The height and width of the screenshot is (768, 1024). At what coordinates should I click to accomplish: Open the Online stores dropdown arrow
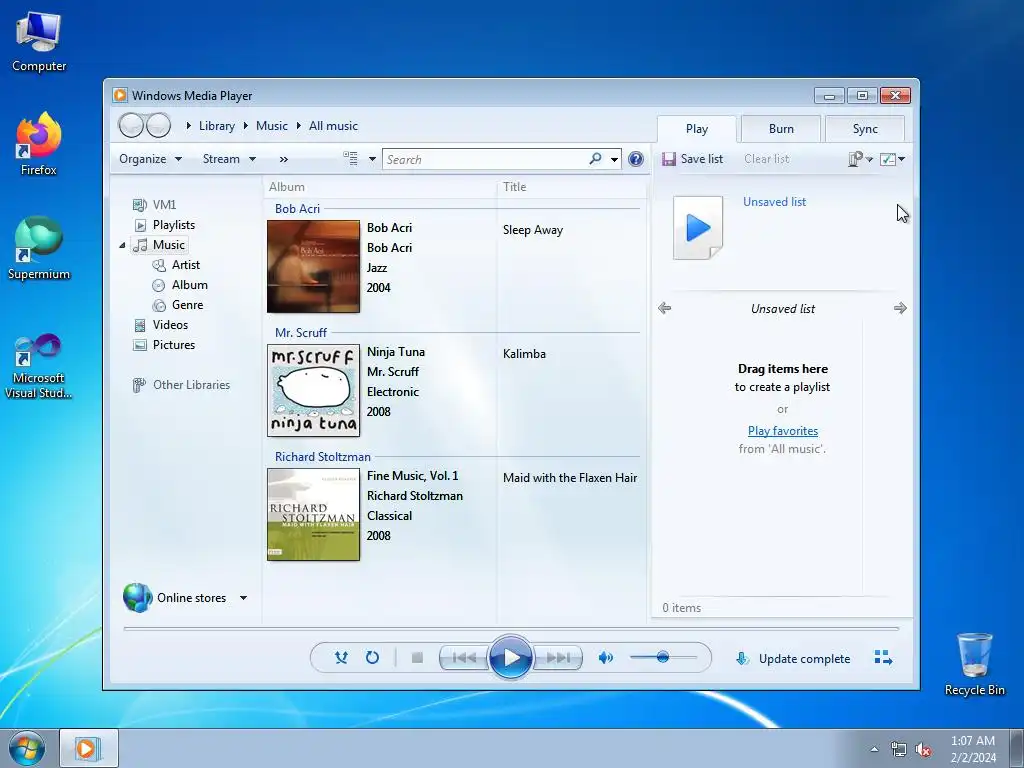point(243,598)
